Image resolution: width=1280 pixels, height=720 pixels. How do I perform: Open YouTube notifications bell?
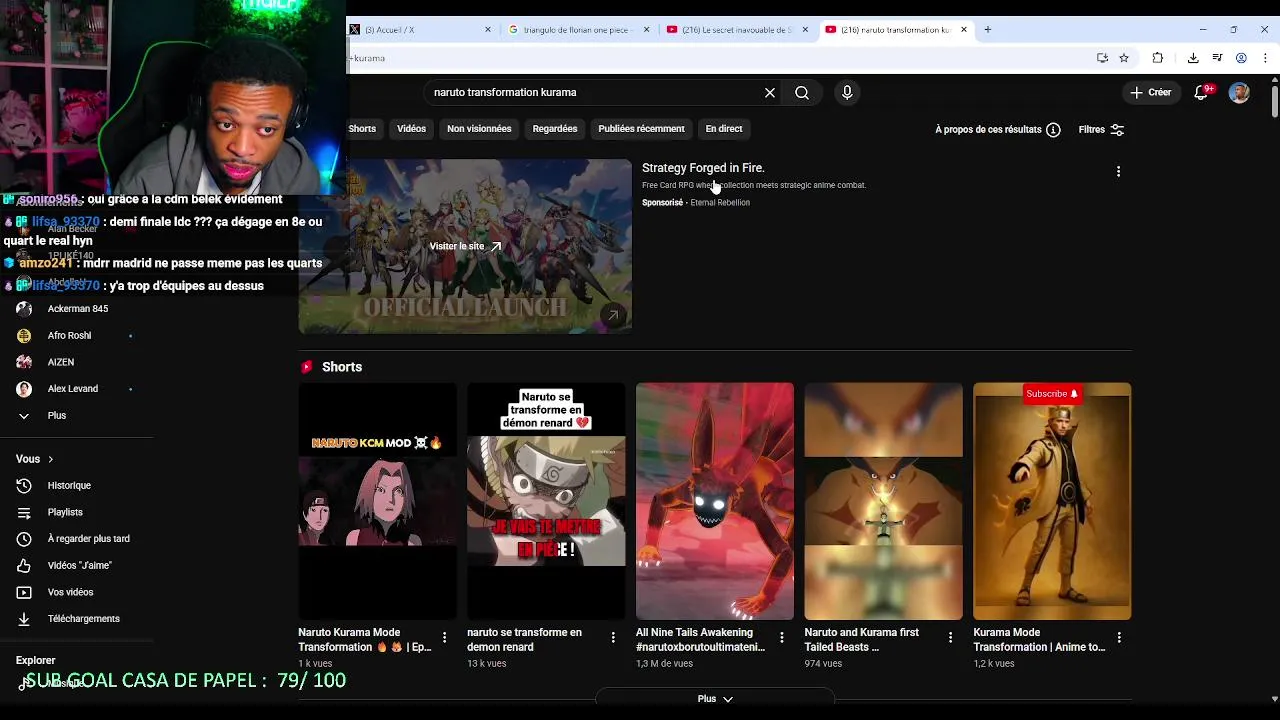(x=1202, y=92)
